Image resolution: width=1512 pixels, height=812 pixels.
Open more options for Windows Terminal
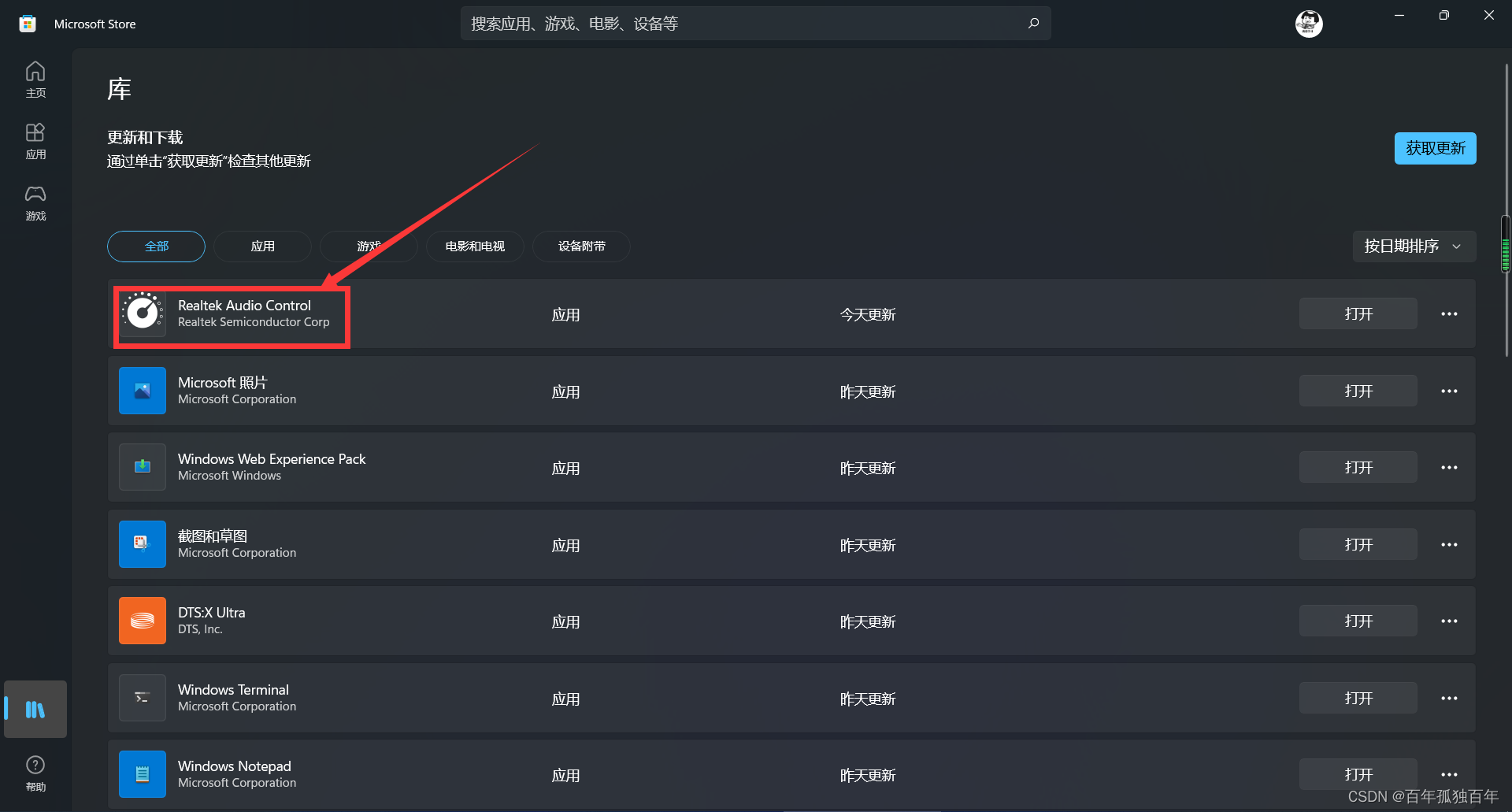pos(1449,698)
